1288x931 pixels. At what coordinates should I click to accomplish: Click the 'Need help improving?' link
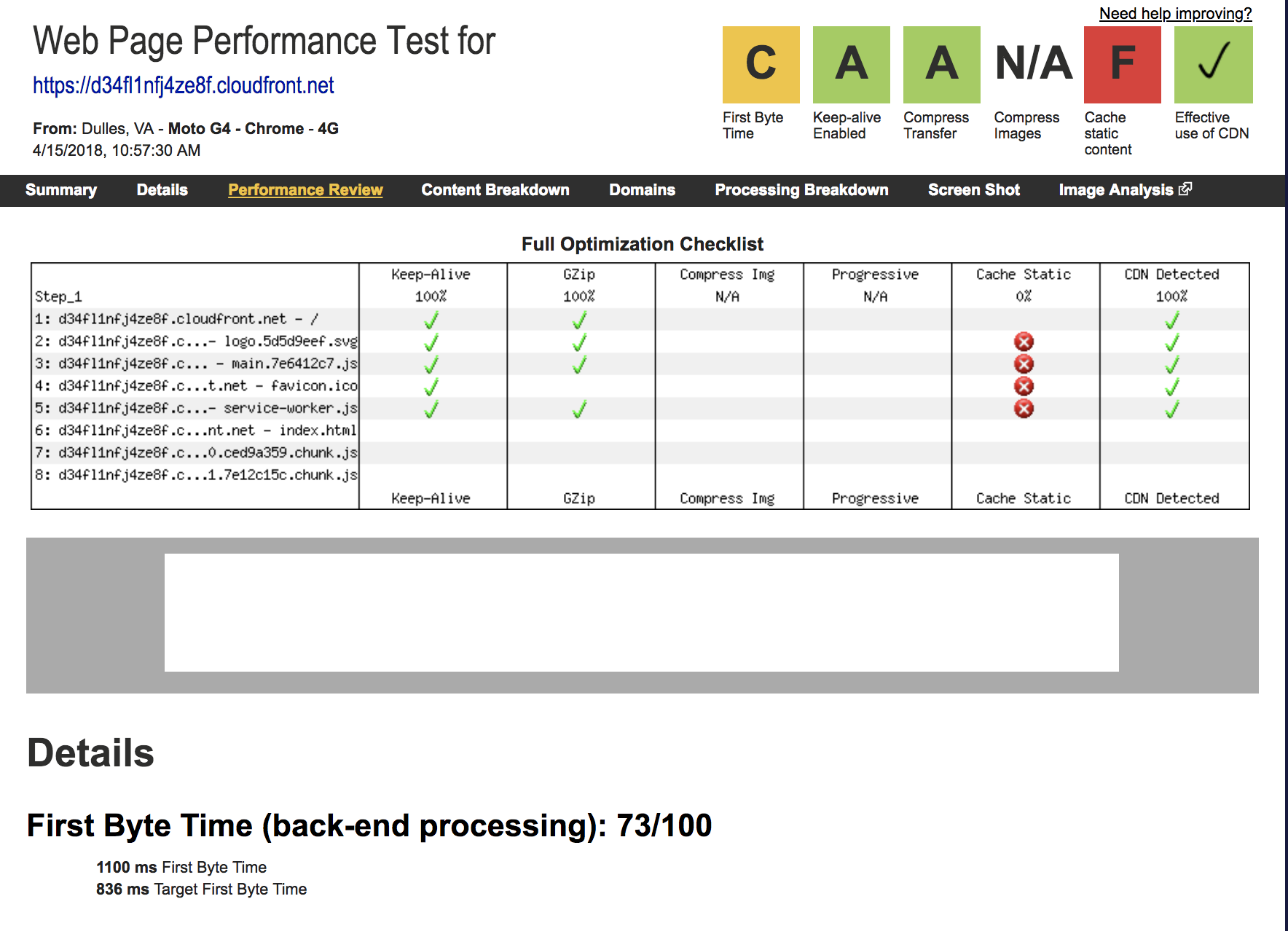pos(1175,14)
